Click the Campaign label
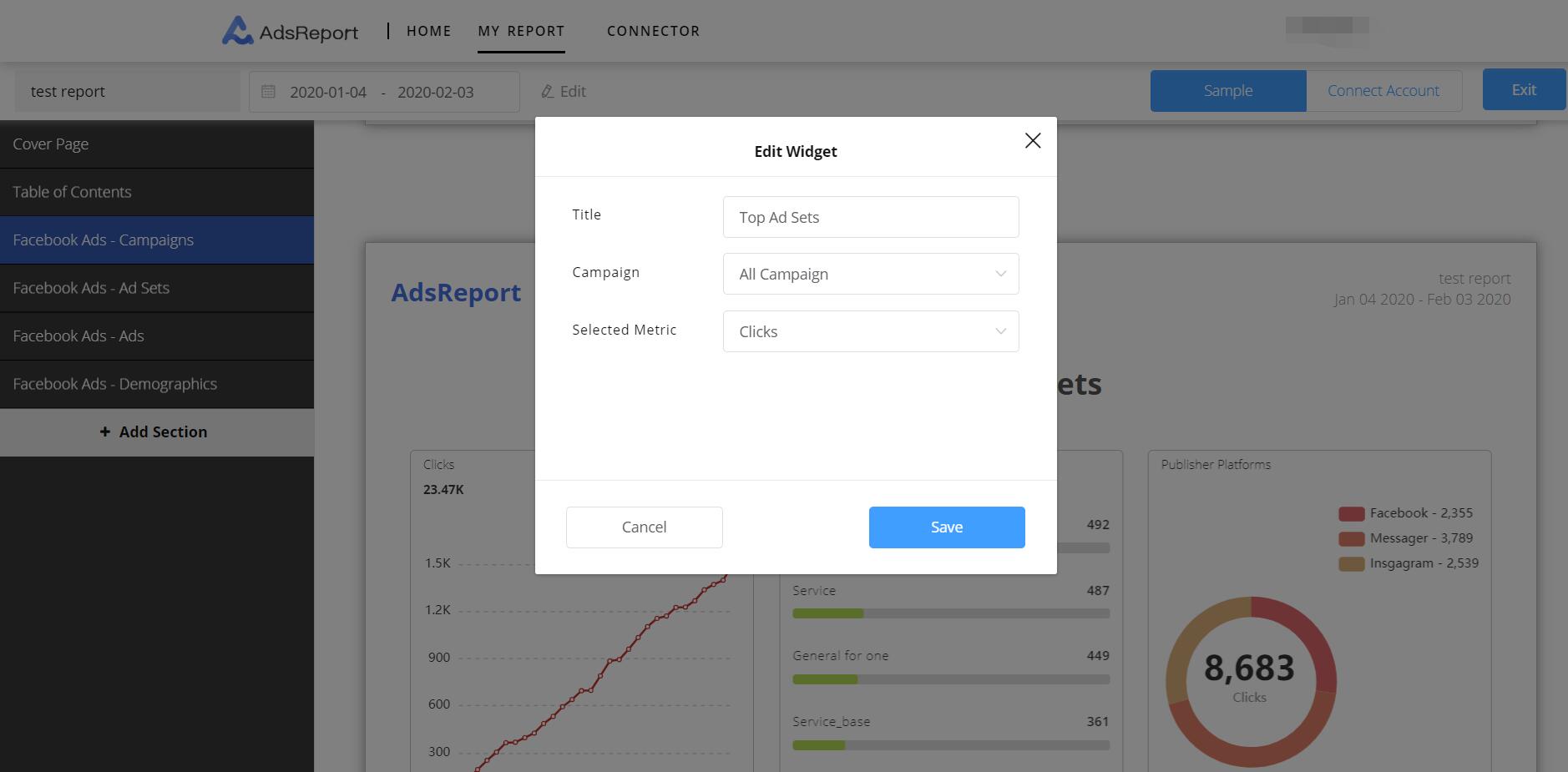 [x=605, y=272]
